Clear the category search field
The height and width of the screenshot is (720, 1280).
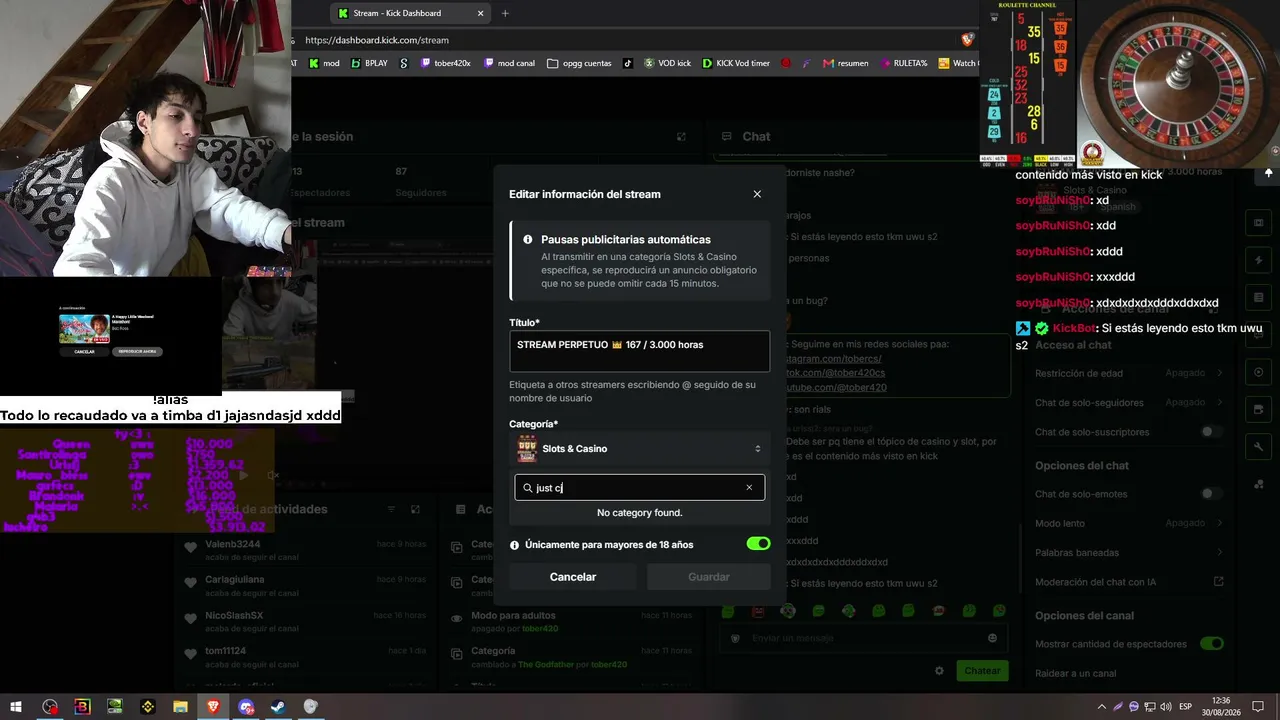pyautogui.click(x=749, y=488)
